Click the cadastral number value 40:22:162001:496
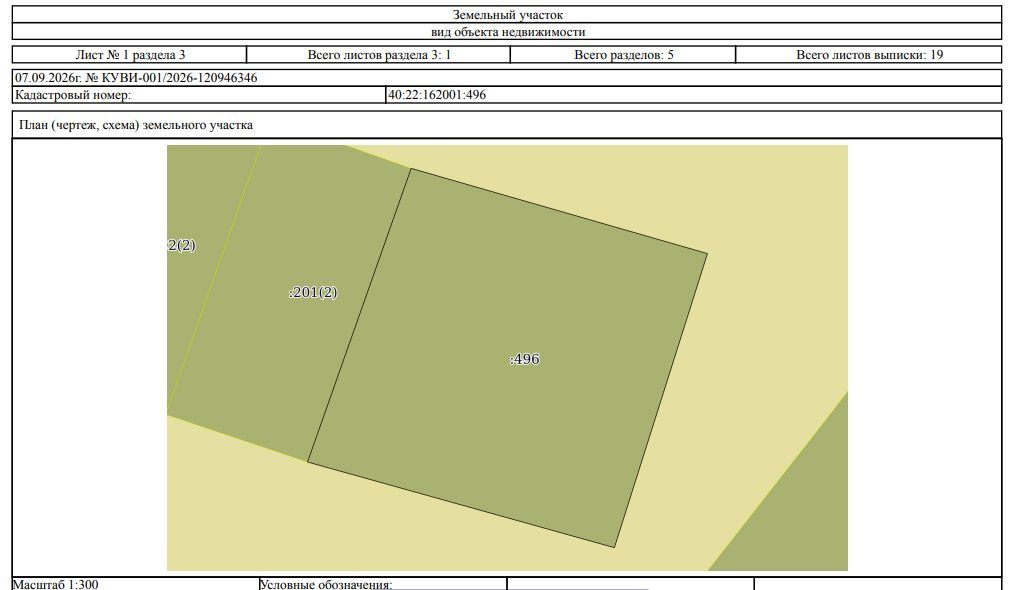This screenshot has height=590, width=1020. [x=436, y=95]
